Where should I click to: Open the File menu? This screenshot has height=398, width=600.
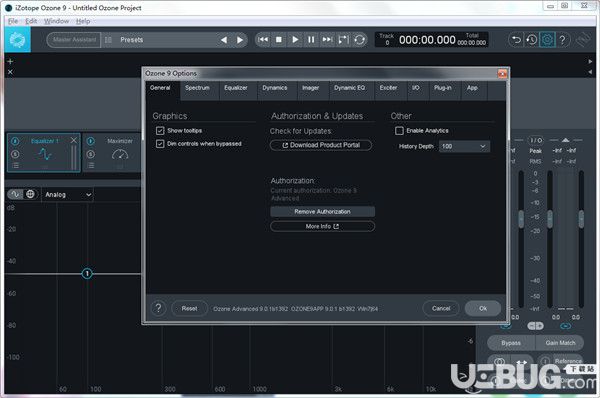click(x=13, y=21)
